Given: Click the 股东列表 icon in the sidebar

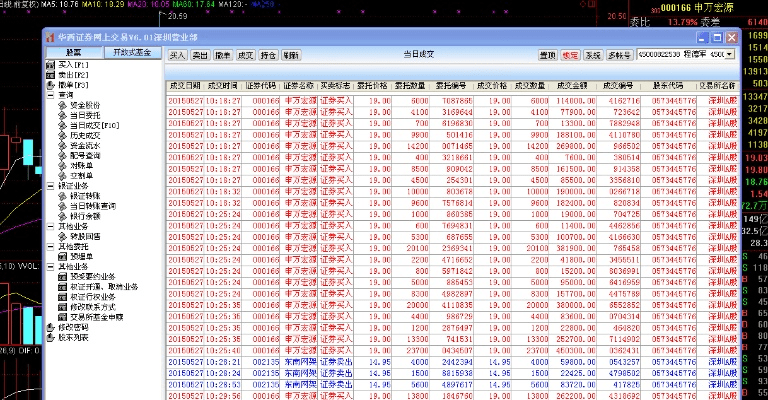Looking at the screenshot, I should (x=50, y=337).
